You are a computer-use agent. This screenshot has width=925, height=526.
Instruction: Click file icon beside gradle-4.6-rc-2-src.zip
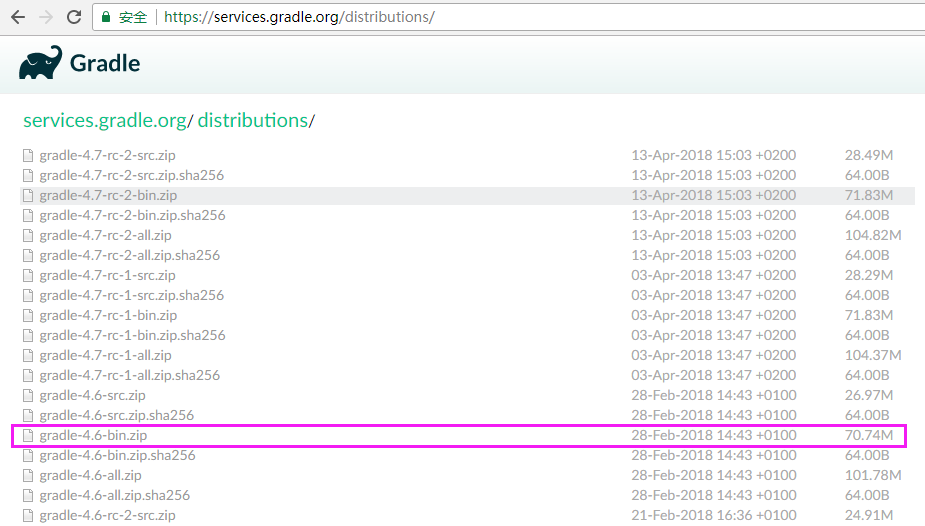[28, 516]
